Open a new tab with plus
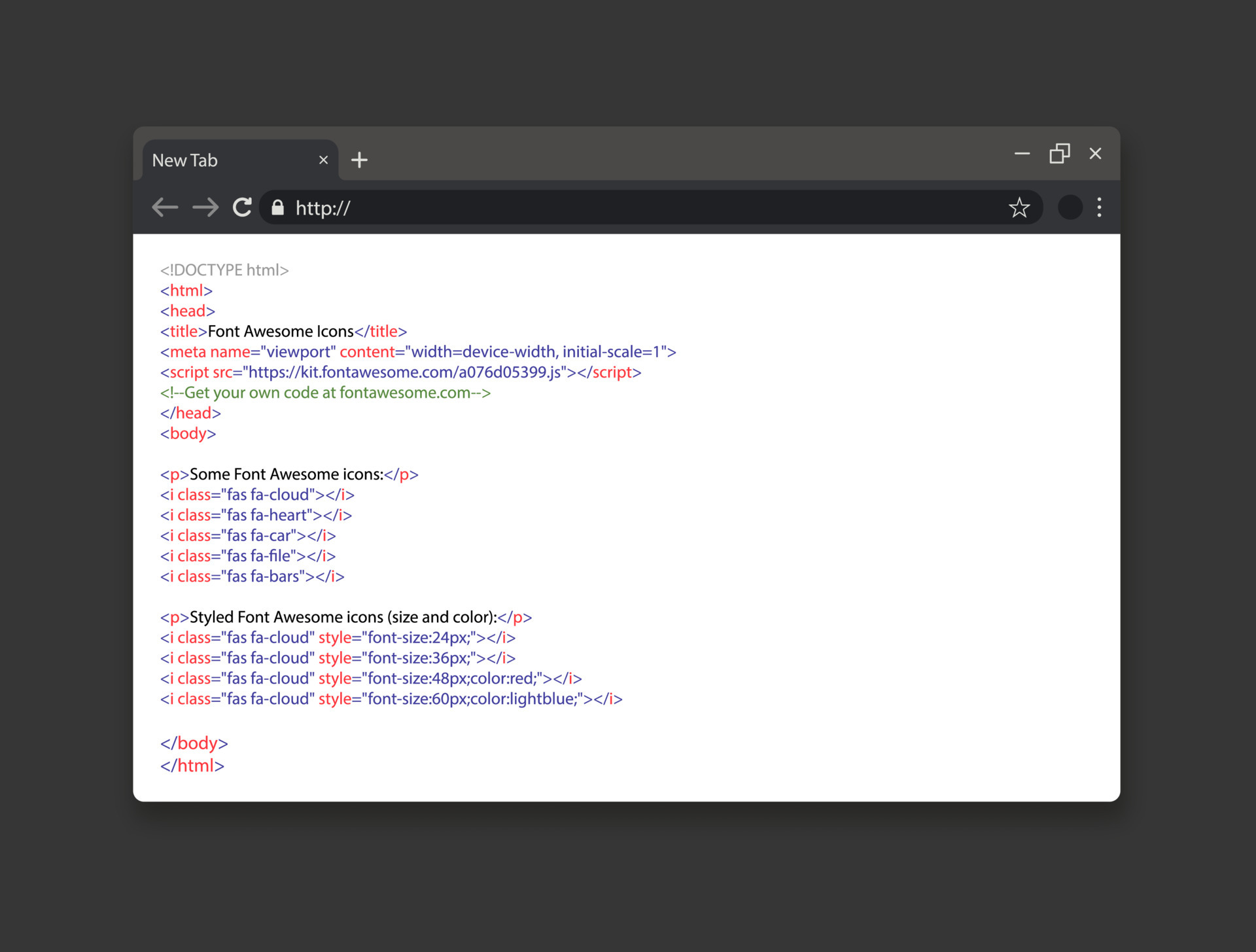The width and height of the screenshot is (1256, 952). (x=359, y=160)
